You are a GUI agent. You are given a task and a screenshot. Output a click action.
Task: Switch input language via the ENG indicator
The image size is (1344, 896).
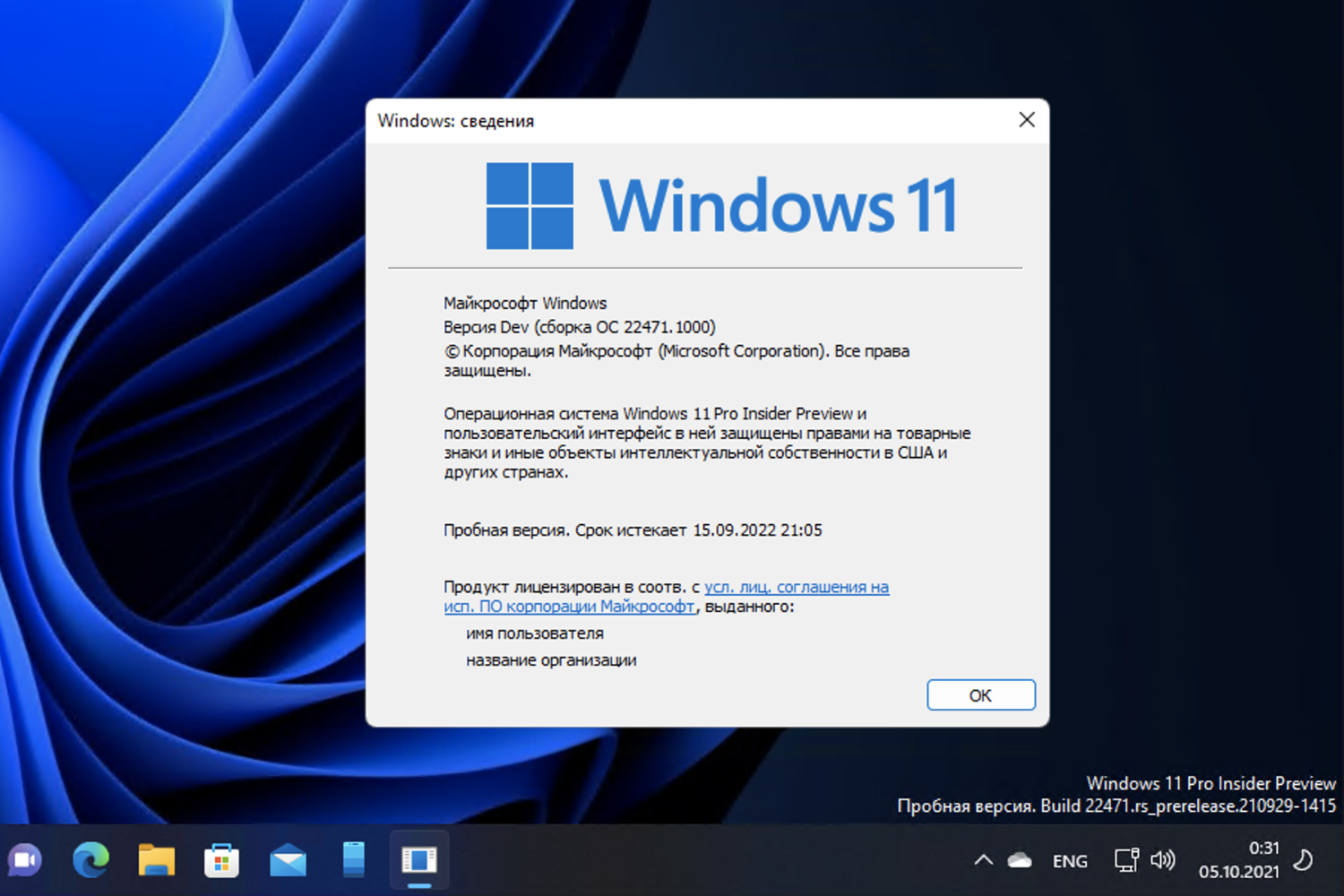point(1070,860)
